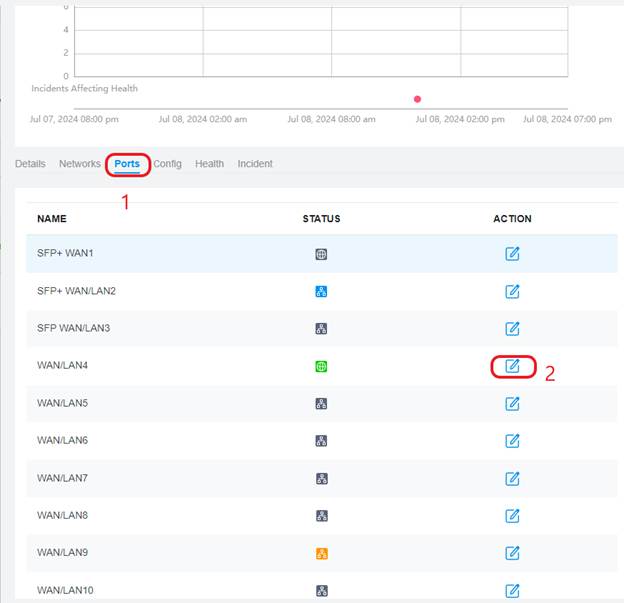Viewport: 624px width, 603px height.
Task: Click edit icon for WAN/LAN7
Action: click(512, 478)
